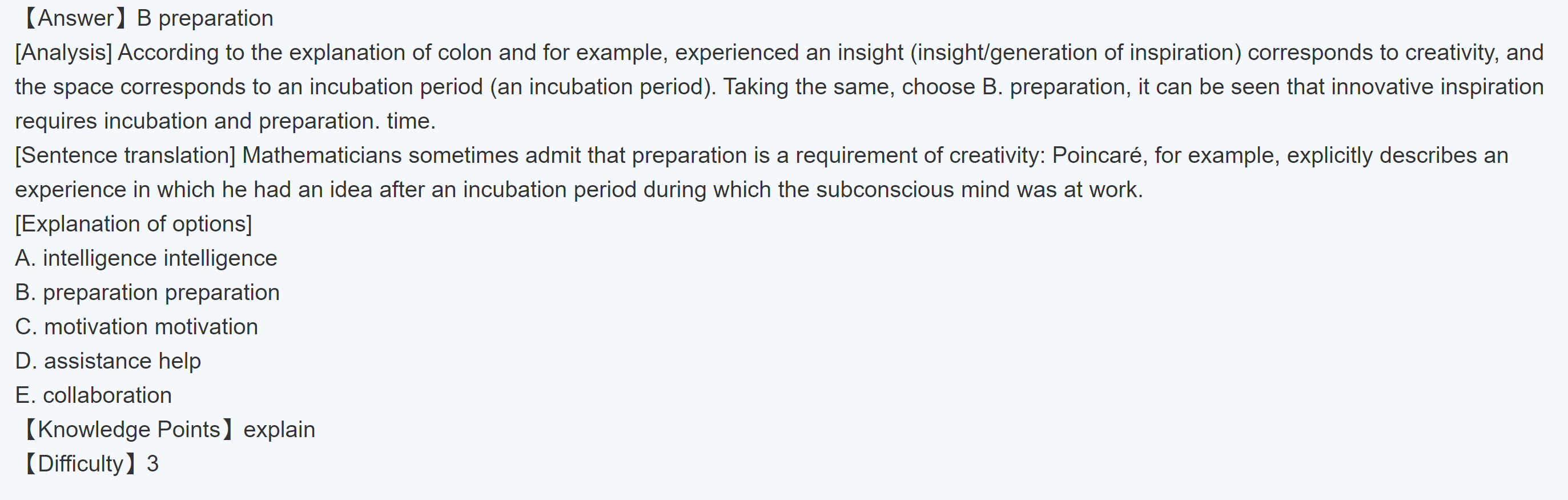The width and height of the screenshot is (1568, 500).
Task: Click the "(insight/generation of inspiration)" parenthetical
Action: pos(1076,53)
